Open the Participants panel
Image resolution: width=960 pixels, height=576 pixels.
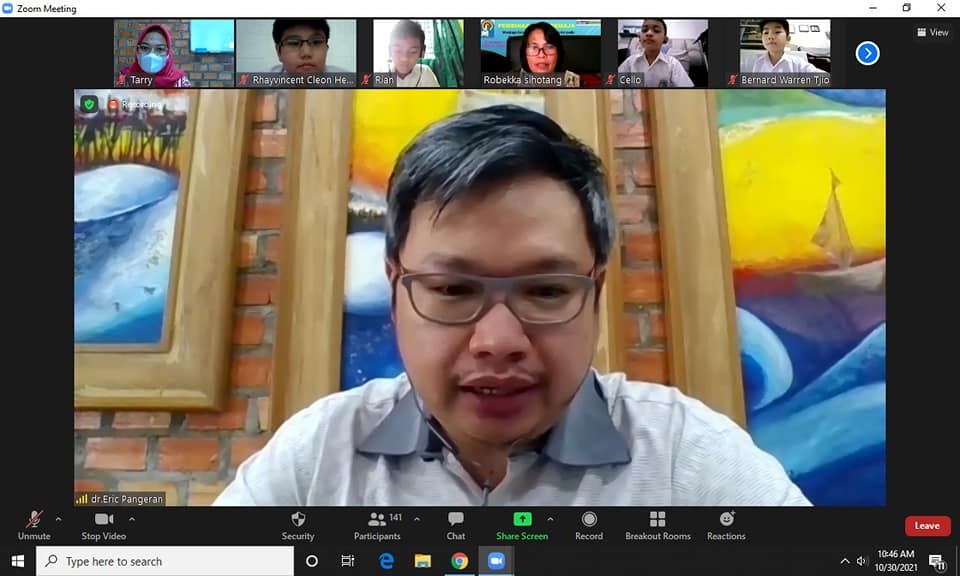point(377,525)
